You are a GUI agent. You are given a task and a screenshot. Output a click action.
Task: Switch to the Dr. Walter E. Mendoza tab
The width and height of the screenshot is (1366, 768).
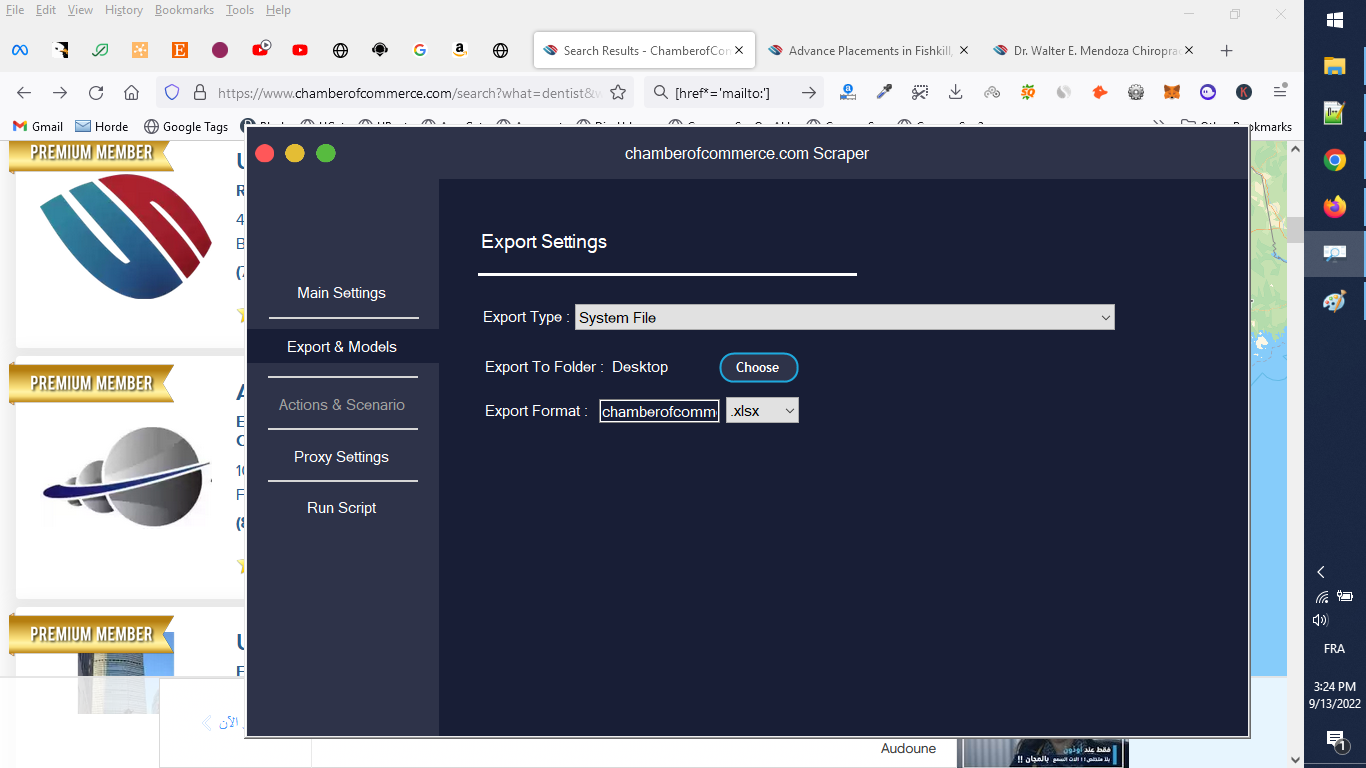point(1094,50)
